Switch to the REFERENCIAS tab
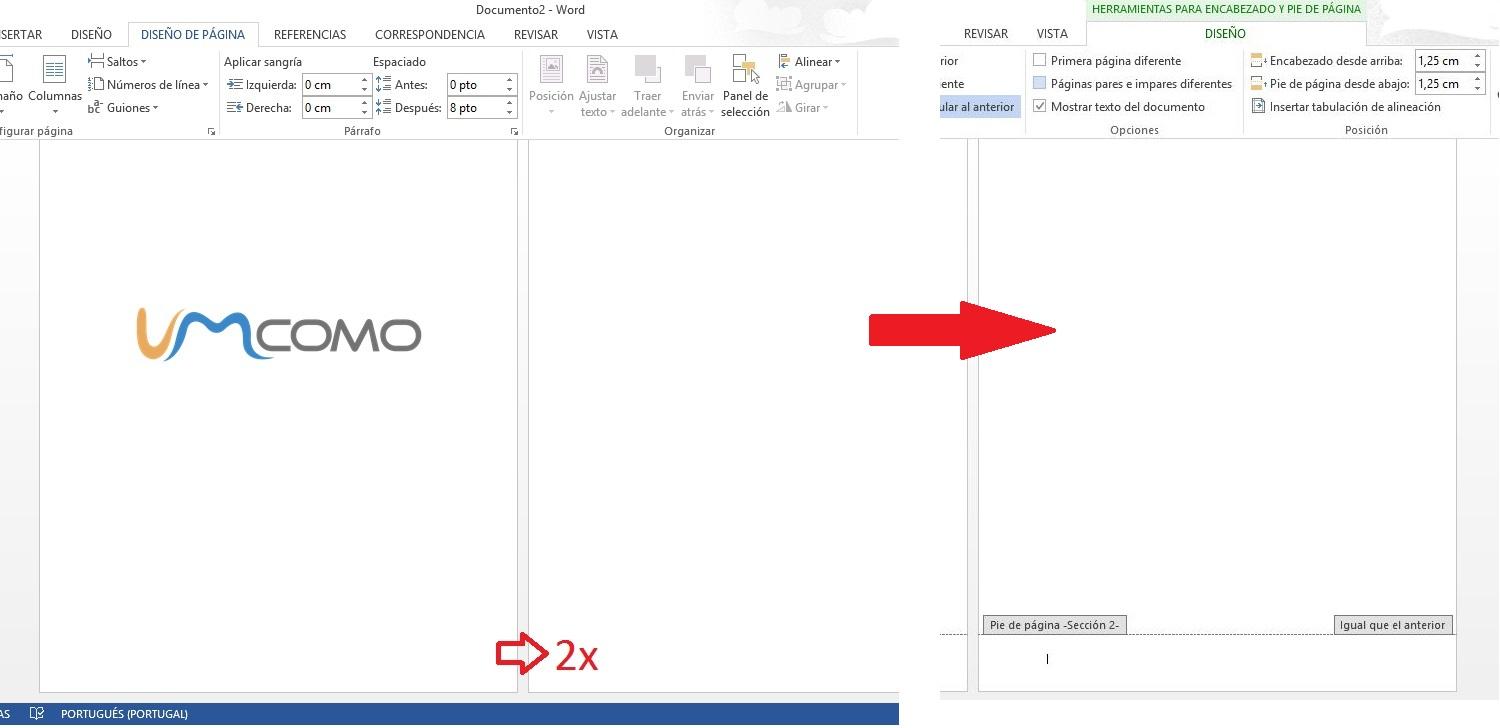The image size is (1500, 728). [310, 35]
